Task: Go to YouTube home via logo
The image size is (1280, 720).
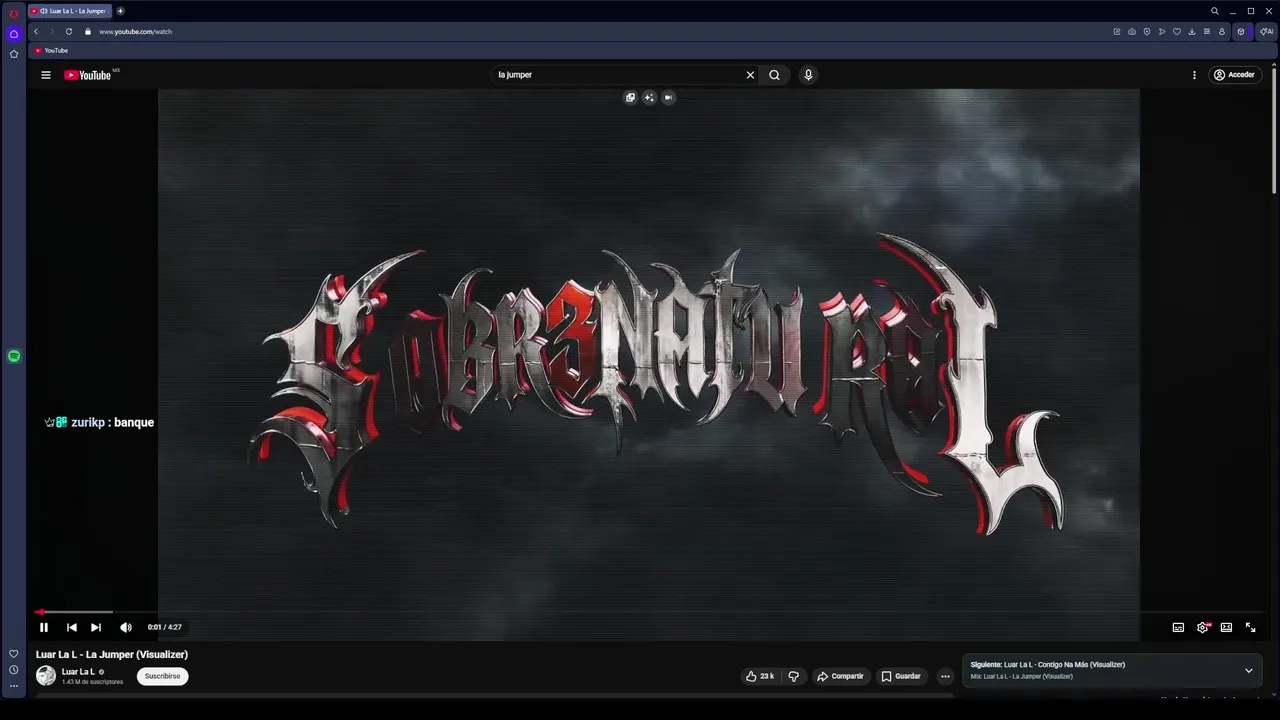Action: coord(87,75)
